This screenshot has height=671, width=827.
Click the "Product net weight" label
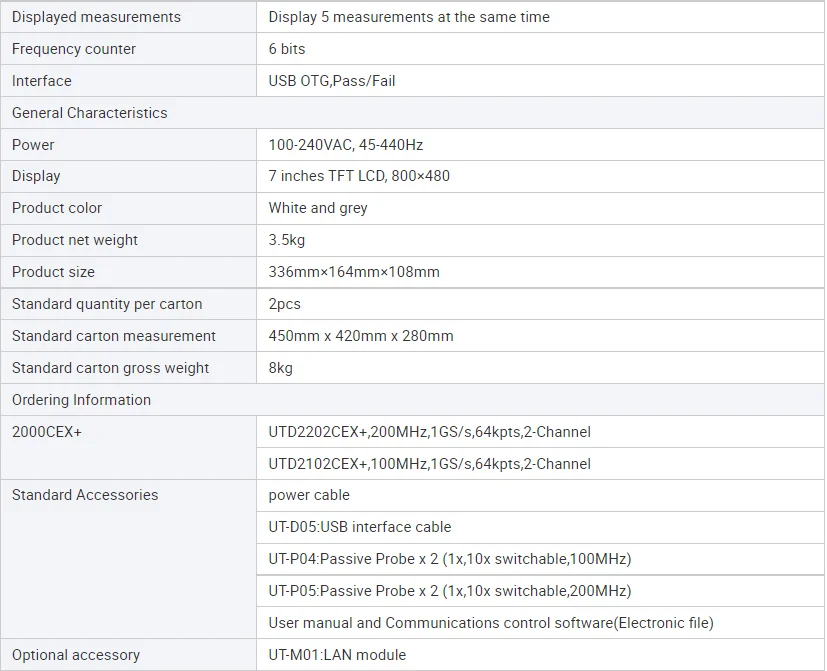(75, 240)
